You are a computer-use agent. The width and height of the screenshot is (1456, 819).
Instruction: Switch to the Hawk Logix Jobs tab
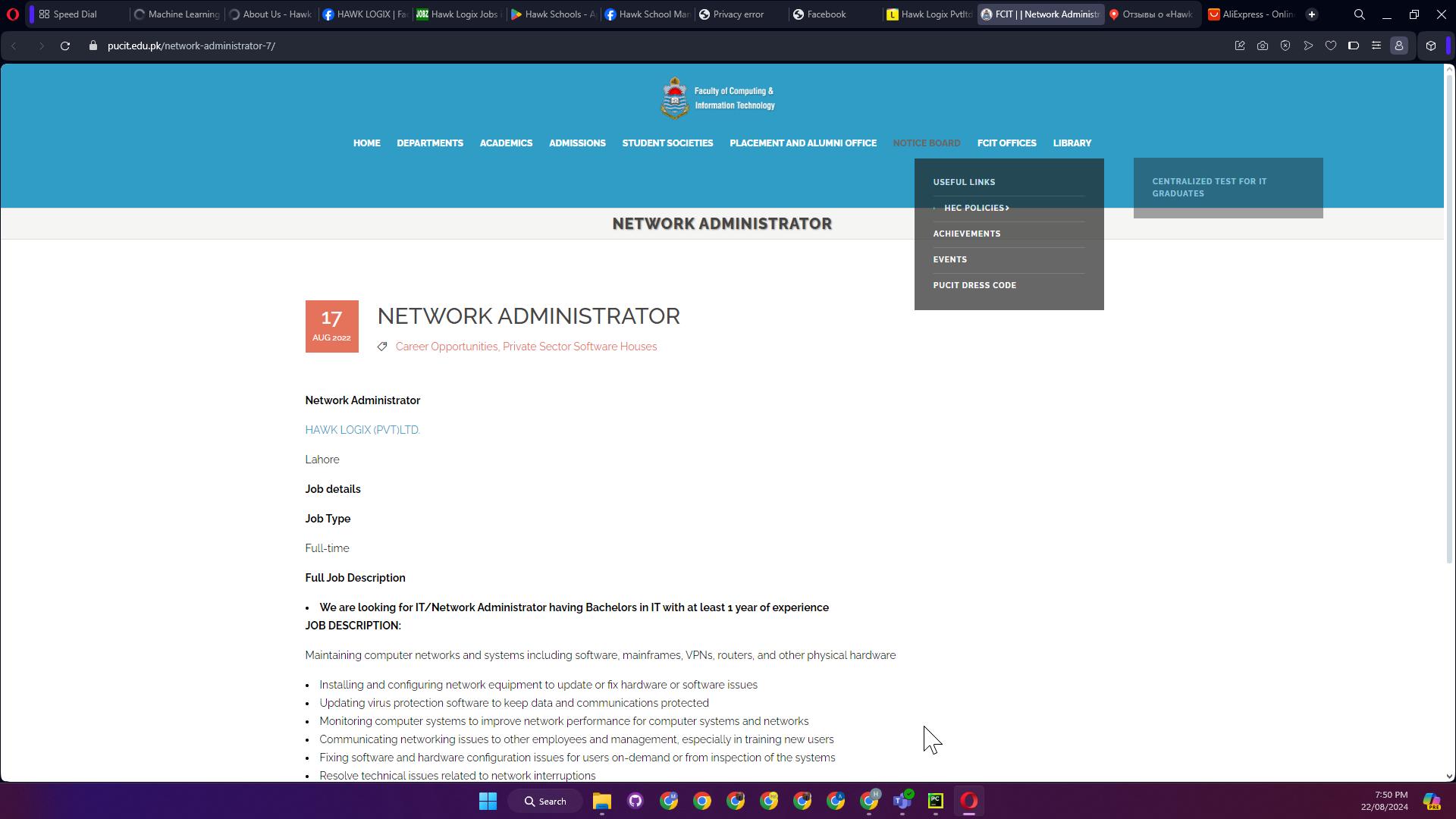tap(459, 14)
